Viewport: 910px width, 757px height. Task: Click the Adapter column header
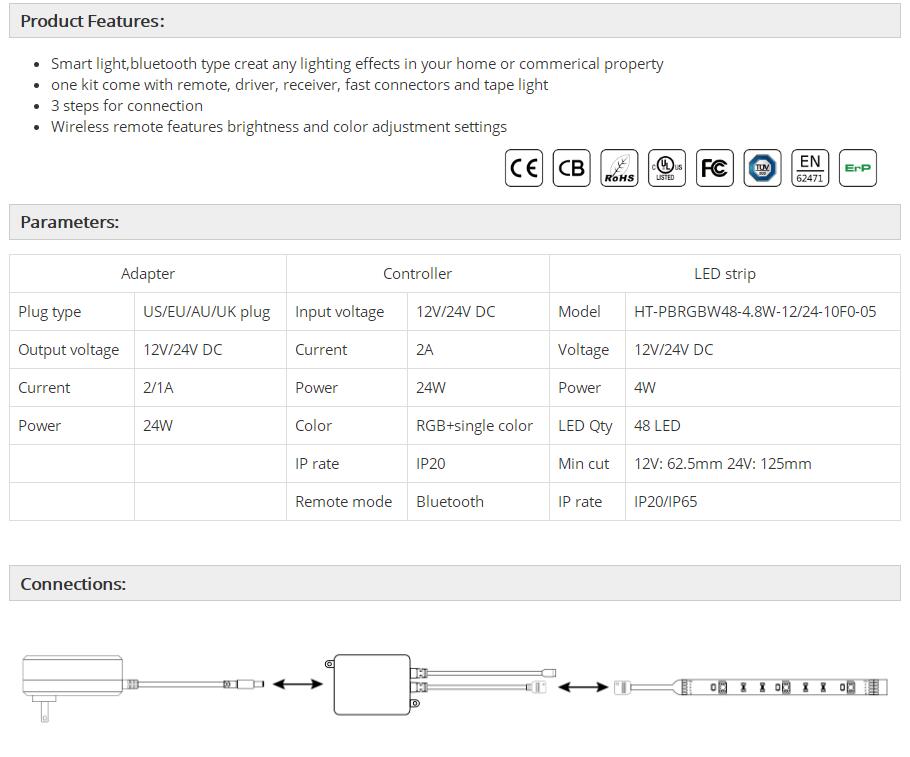(x=147, y=273)
